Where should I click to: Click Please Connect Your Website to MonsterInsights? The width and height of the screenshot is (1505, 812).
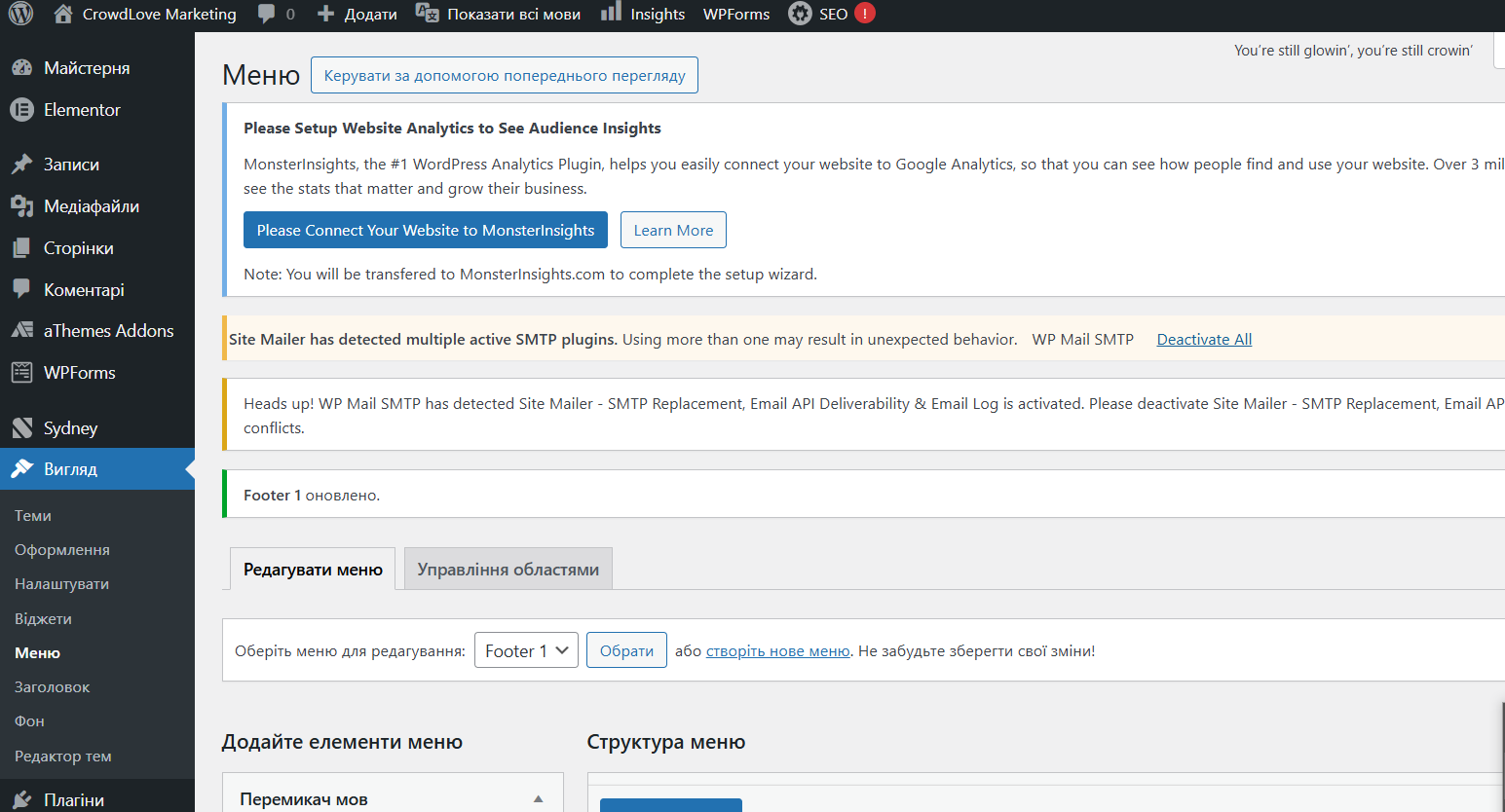(x=425, y=230)
